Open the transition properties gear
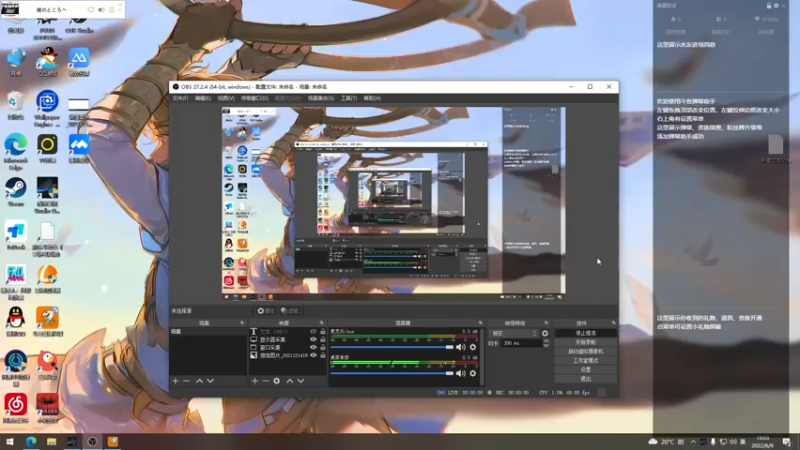The width and height of the screenshot is (800, 450). pos(545,333)
